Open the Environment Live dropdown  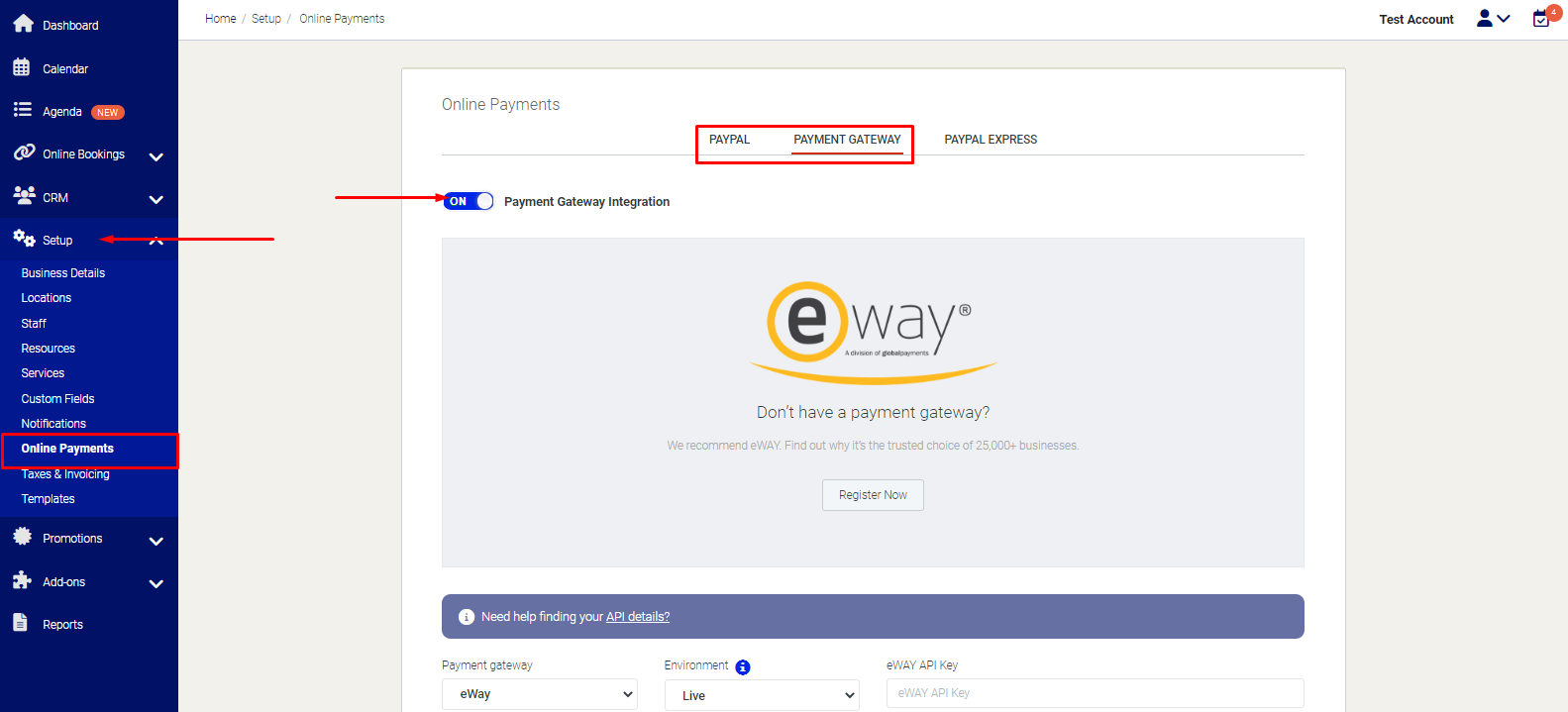pos(762,695)
